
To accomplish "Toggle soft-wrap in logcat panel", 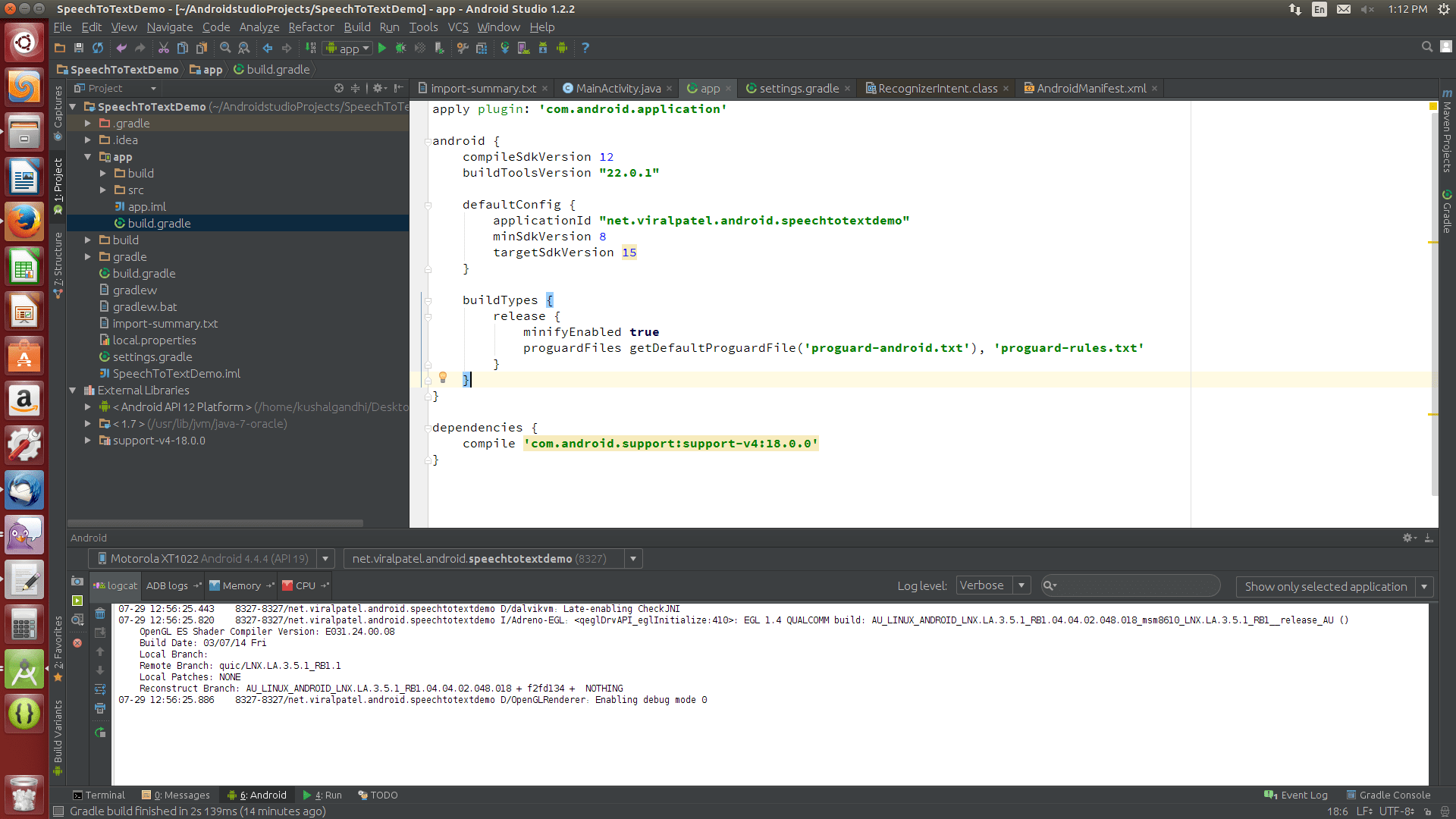I will click(100, 689).
